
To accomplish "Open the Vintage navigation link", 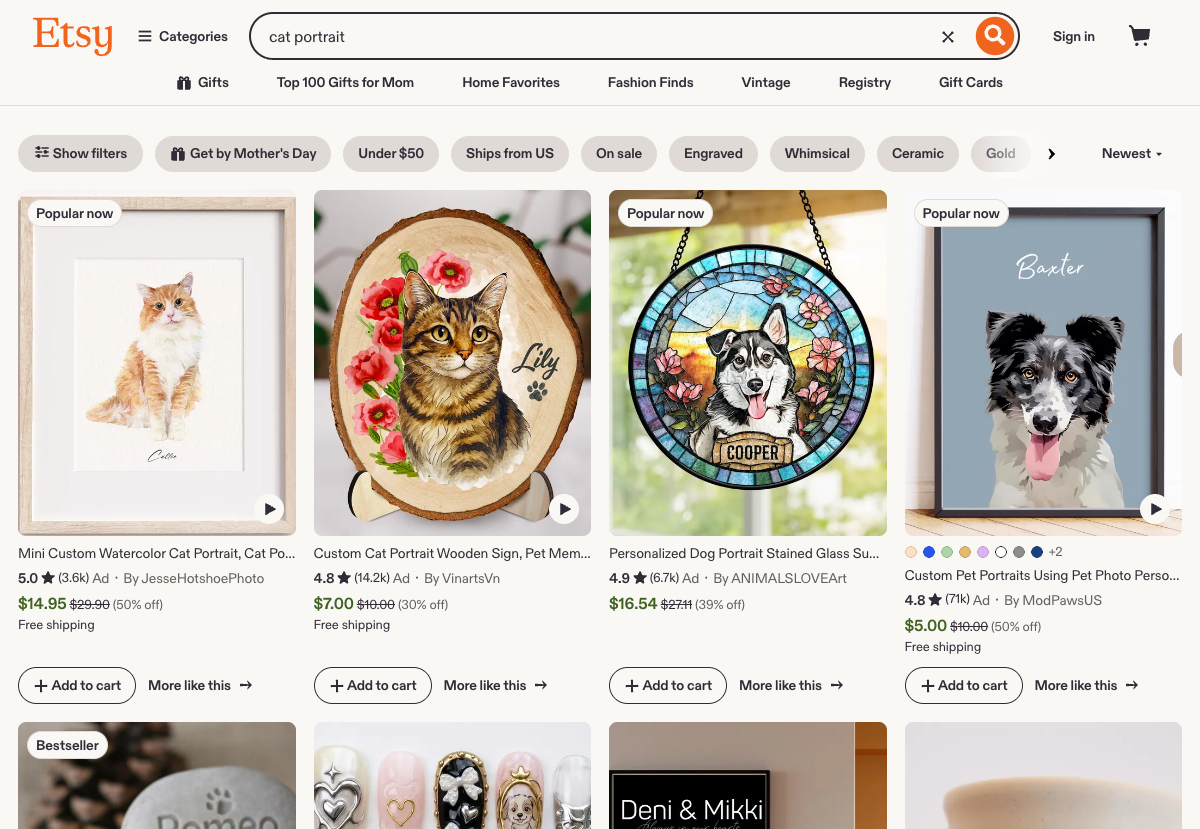I will [766, 83].
